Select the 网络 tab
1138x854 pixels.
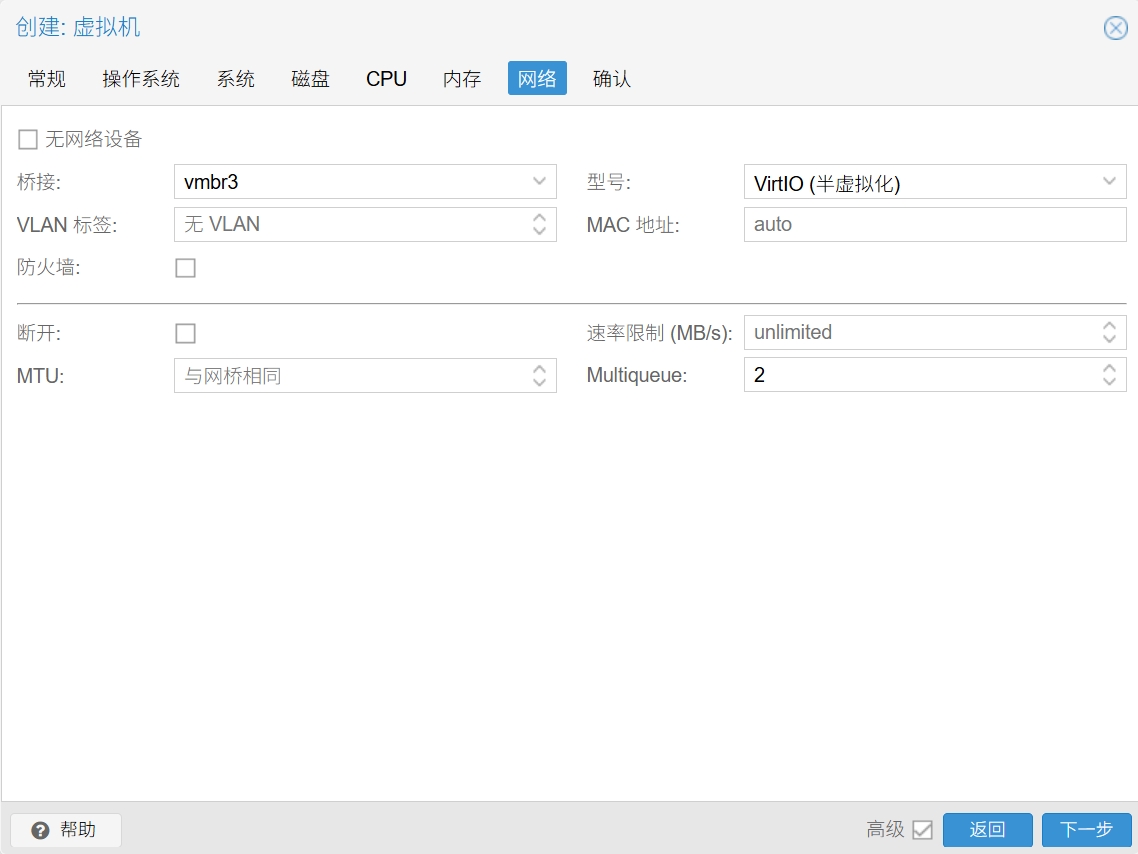tap(537, 78)
